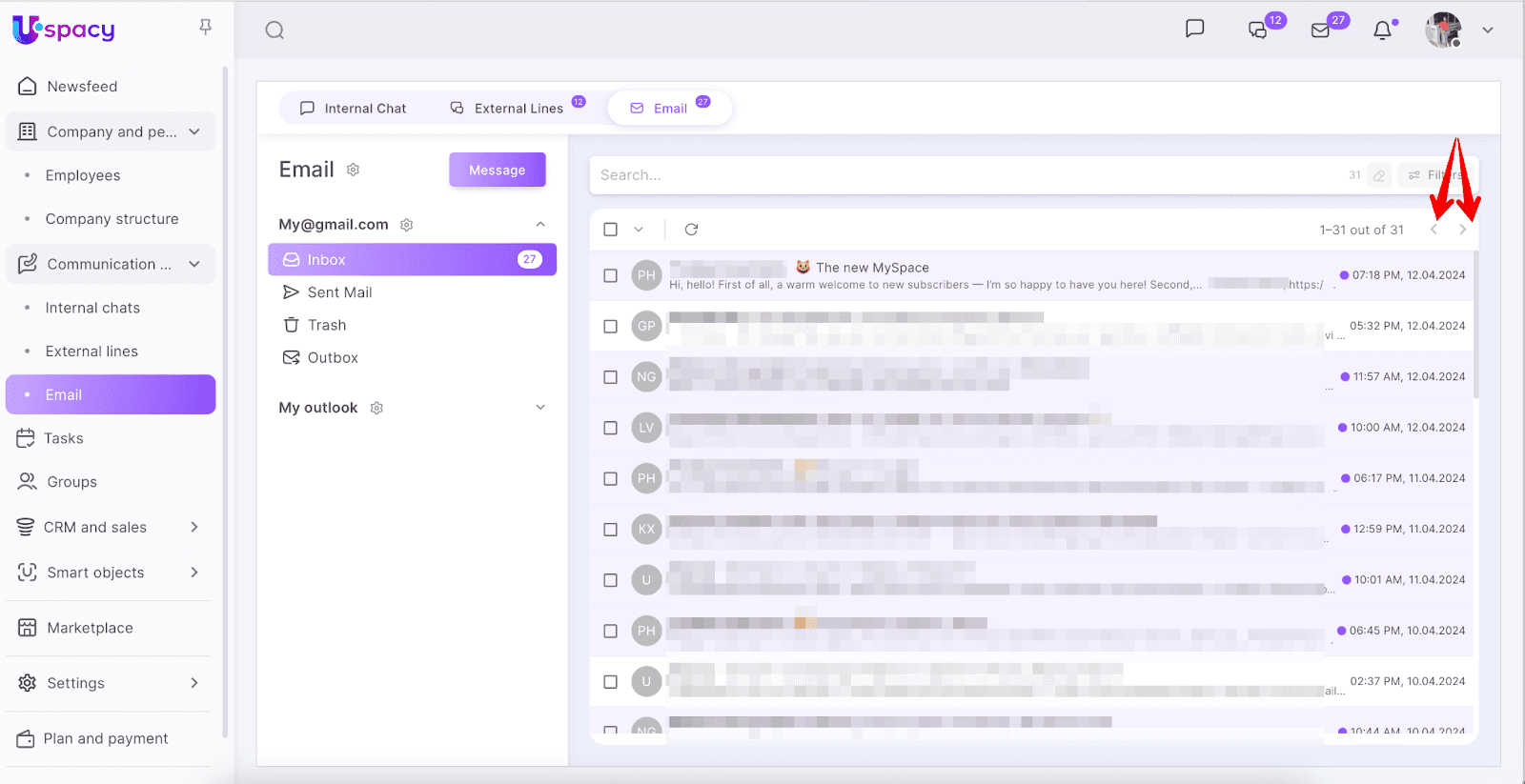Open the notifications bell icon
The image size is (1525, 784).
(1382, 30)
